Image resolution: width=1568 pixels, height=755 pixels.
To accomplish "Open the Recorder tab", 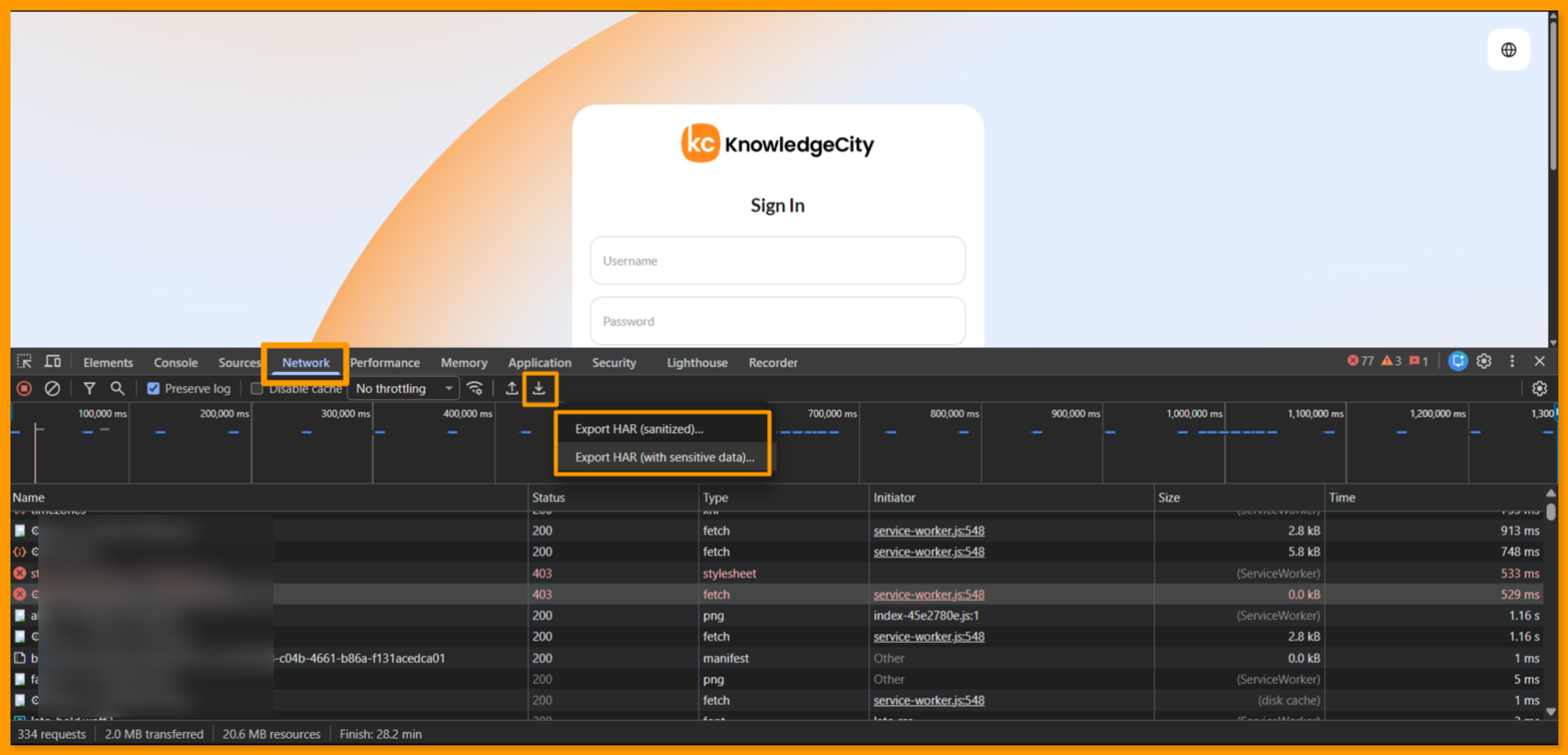I will (x=772, y=363).
